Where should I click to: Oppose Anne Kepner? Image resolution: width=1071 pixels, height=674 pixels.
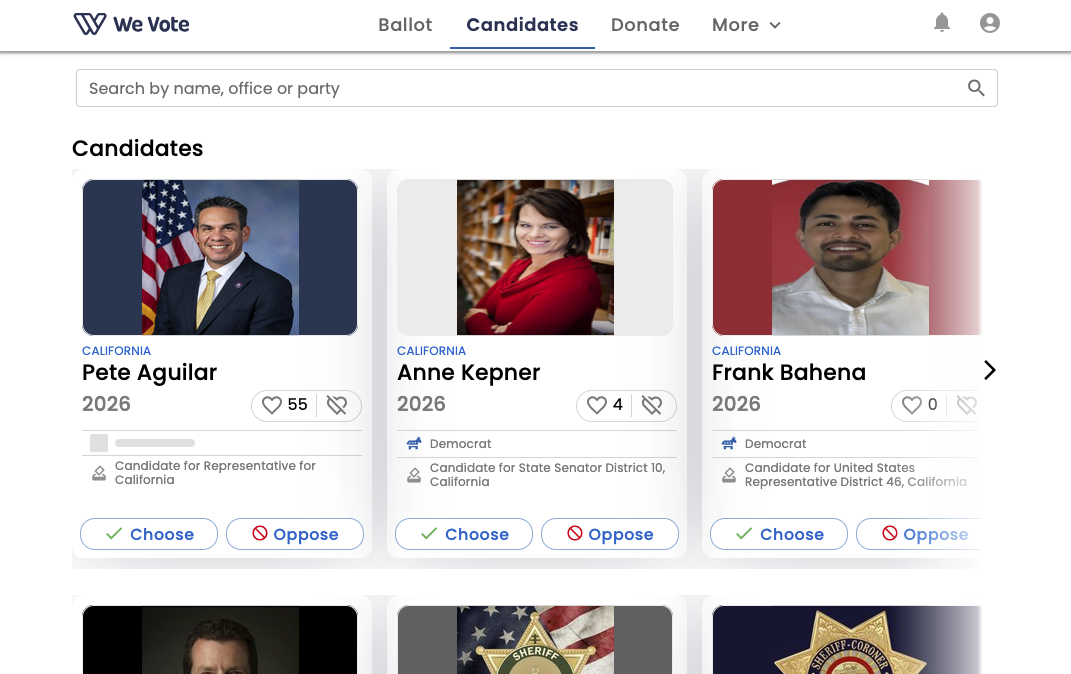(610, 534)
